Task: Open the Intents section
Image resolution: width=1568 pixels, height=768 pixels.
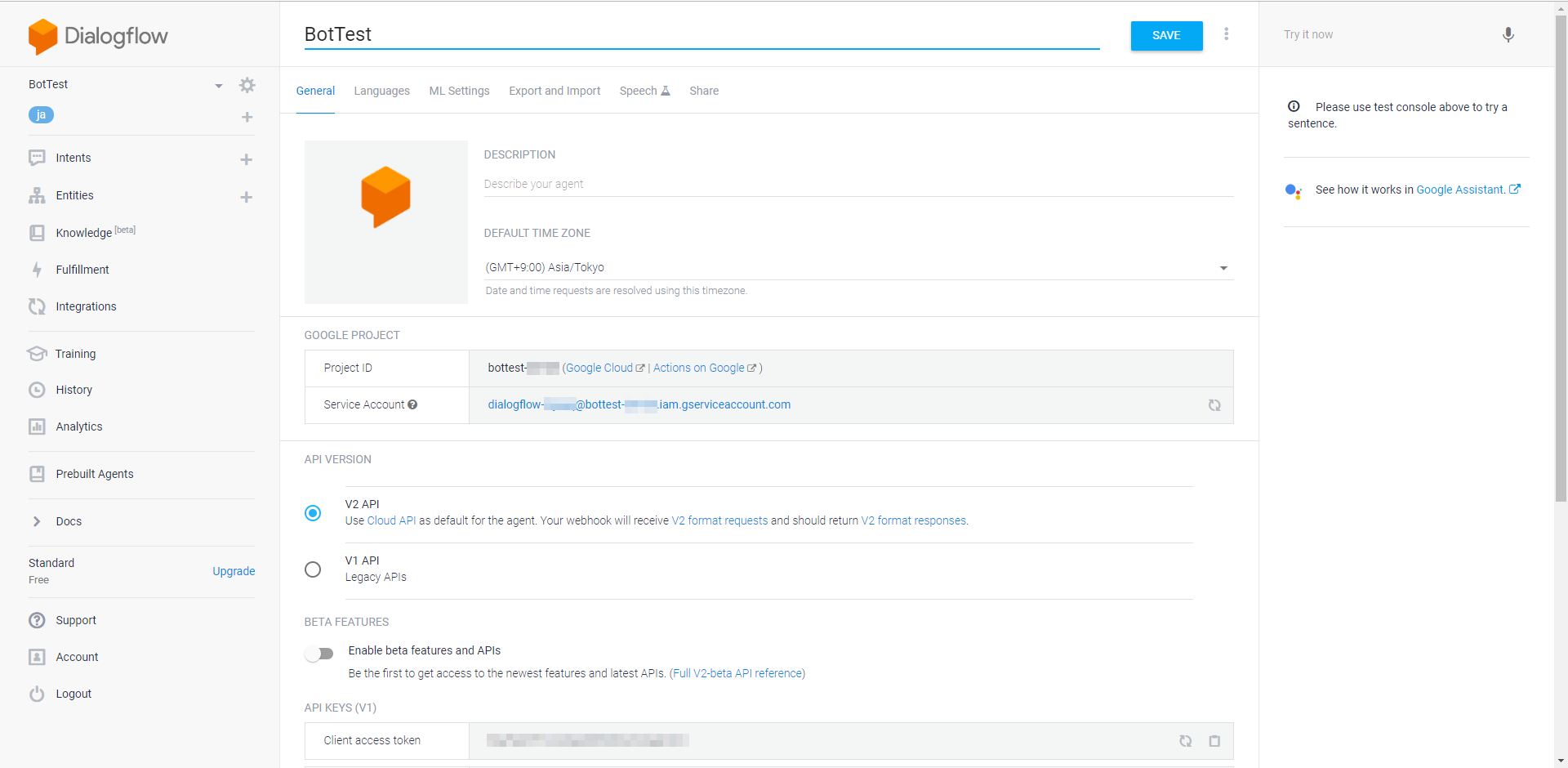Action: pos(73,158)
